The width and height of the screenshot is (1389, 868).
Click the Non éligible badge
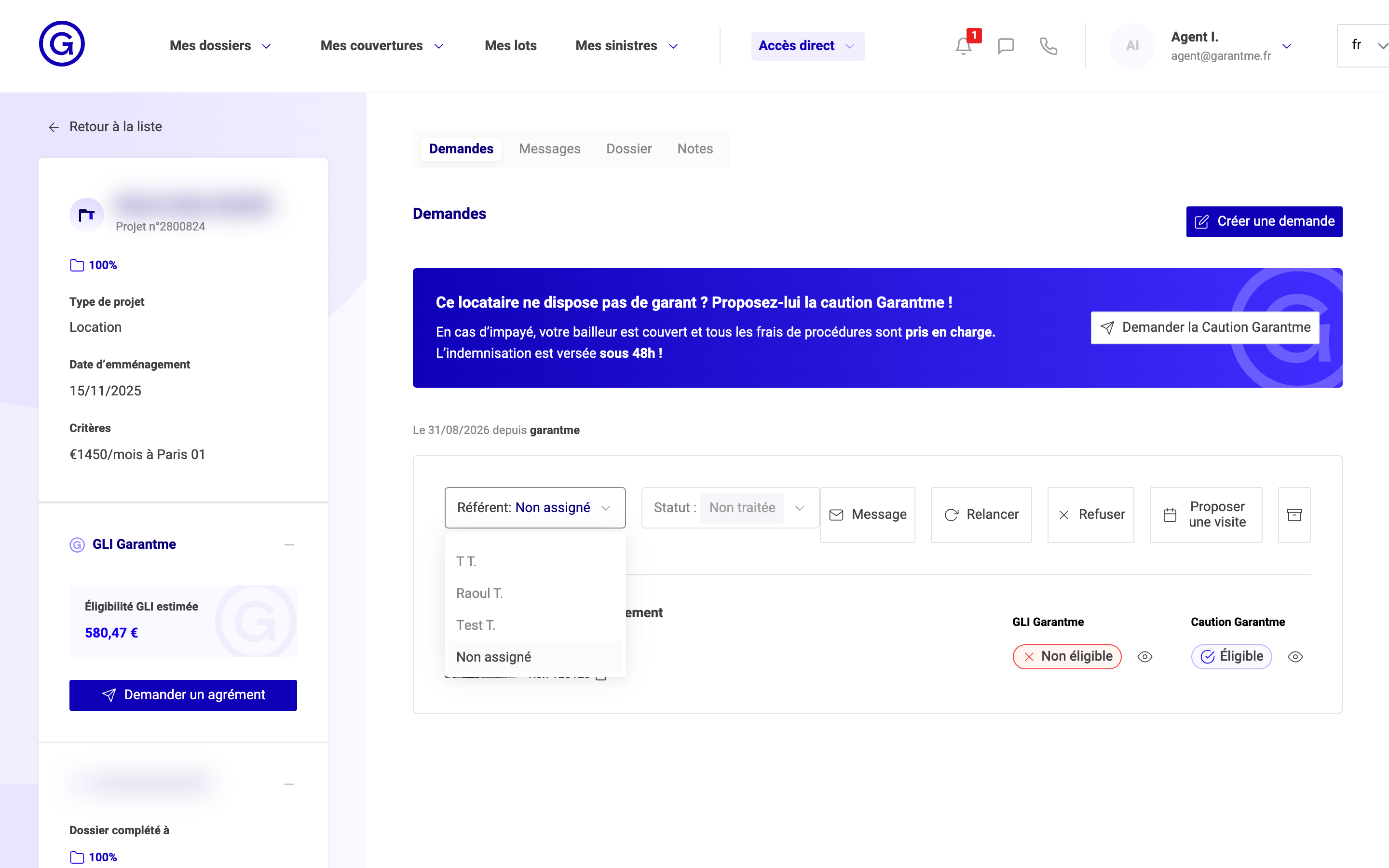click(1067, 657)
